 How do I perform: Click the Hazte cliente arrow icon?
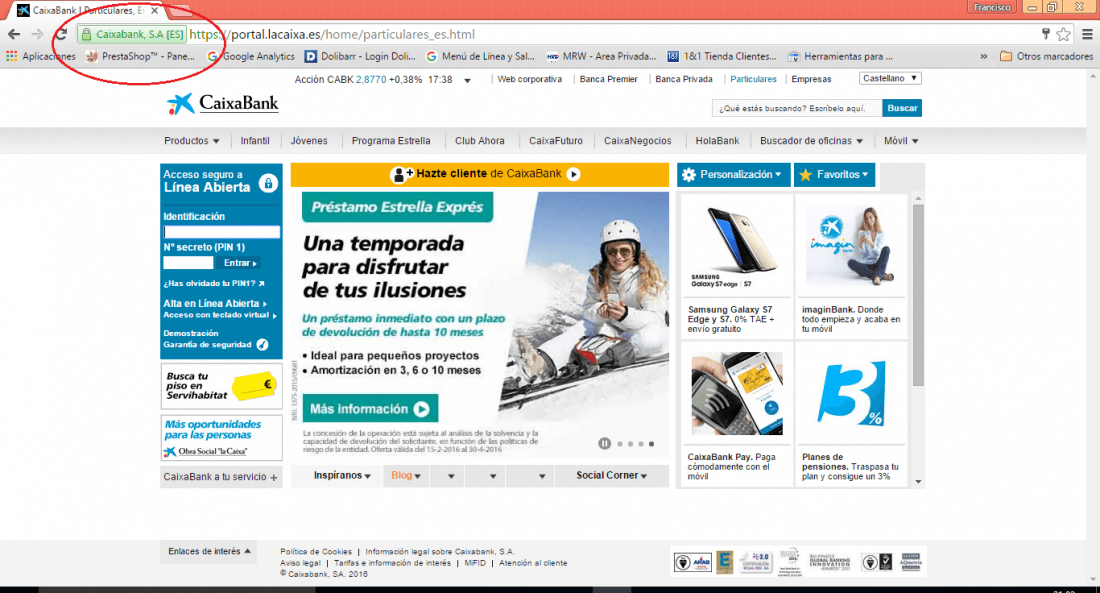pyautogui.click(x=573, y=174)
